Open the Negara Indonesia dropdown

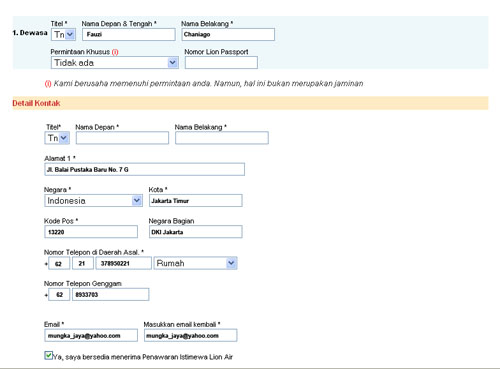[93, 201]
